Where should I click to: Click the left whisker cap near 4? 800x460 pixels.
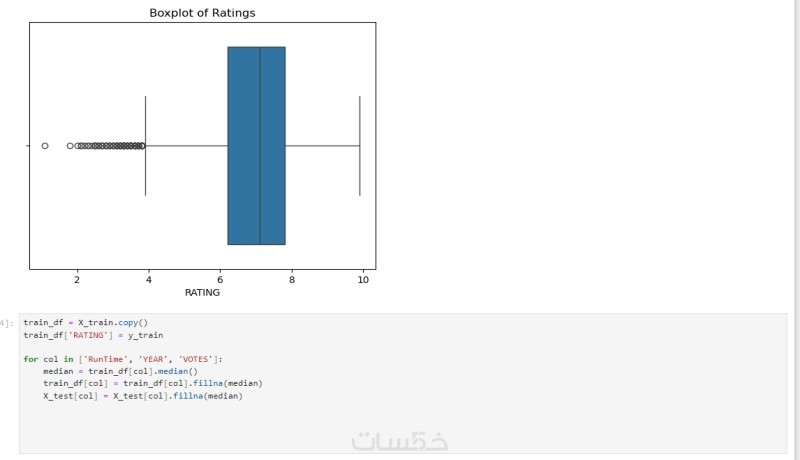tap(146, 146)
